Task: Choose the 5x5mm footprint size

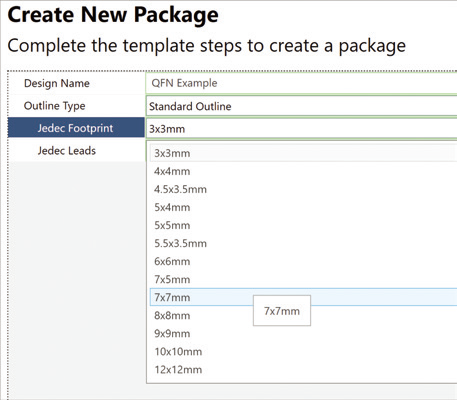Action: 303,225
